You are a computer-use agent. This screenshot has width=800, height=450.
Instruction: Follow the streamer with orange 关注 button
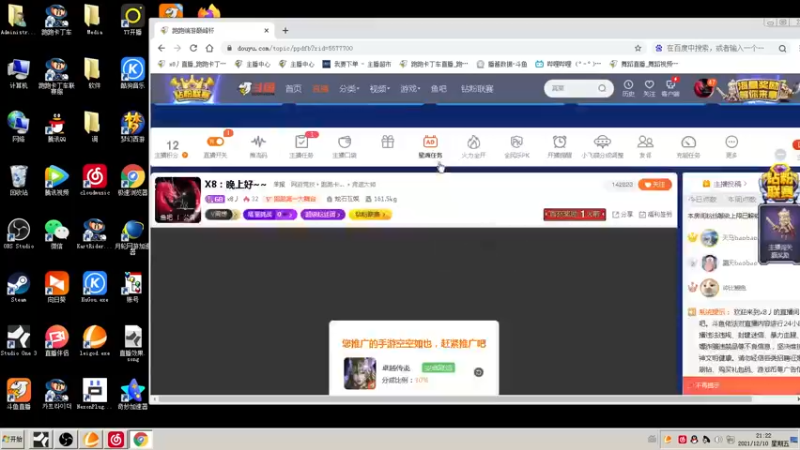pyautogui.click(x=655, y=184)
